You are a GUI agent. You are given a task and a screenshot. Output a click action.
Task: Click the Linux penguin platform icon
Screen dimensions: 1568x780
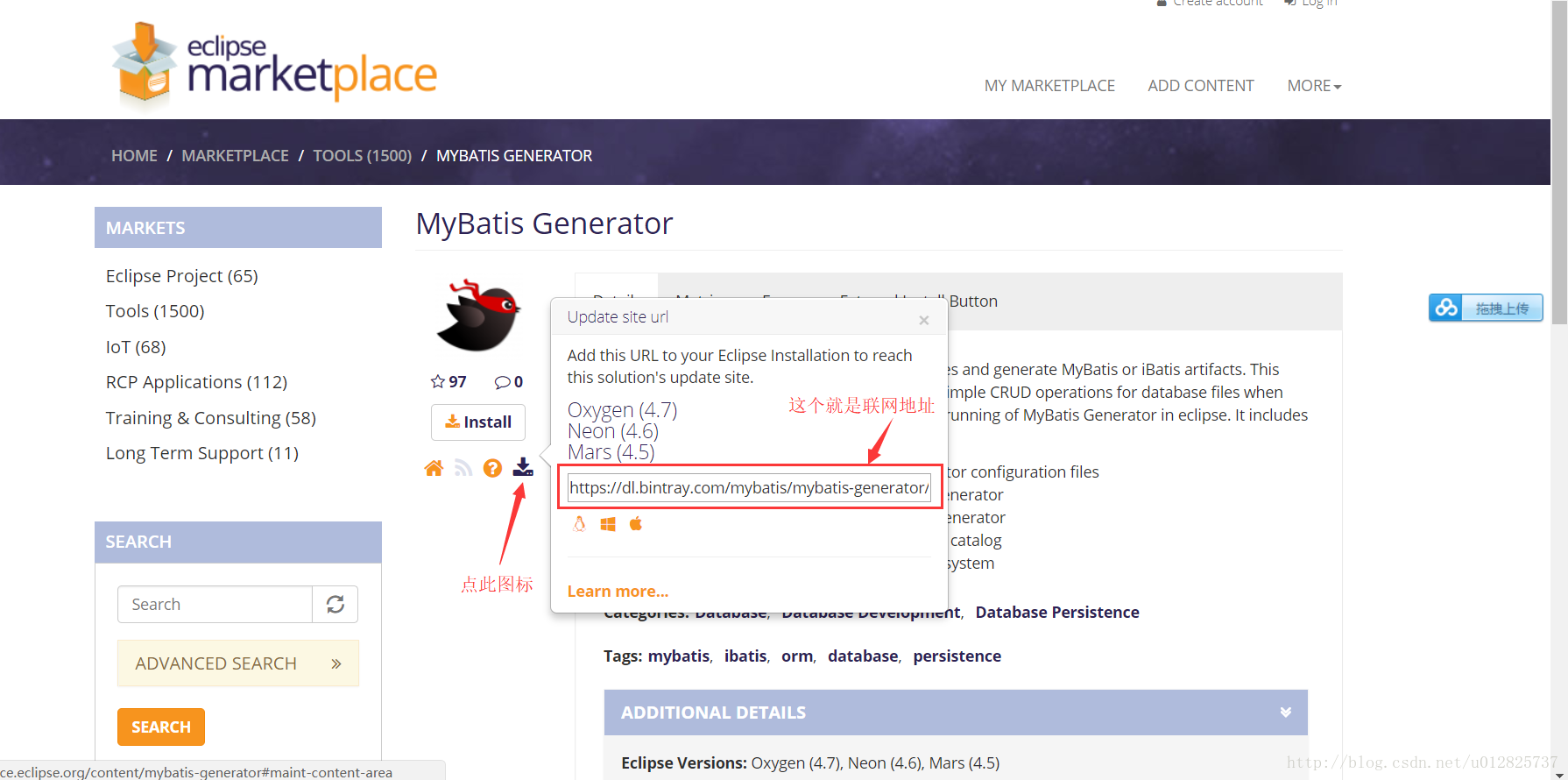[579, 523]
